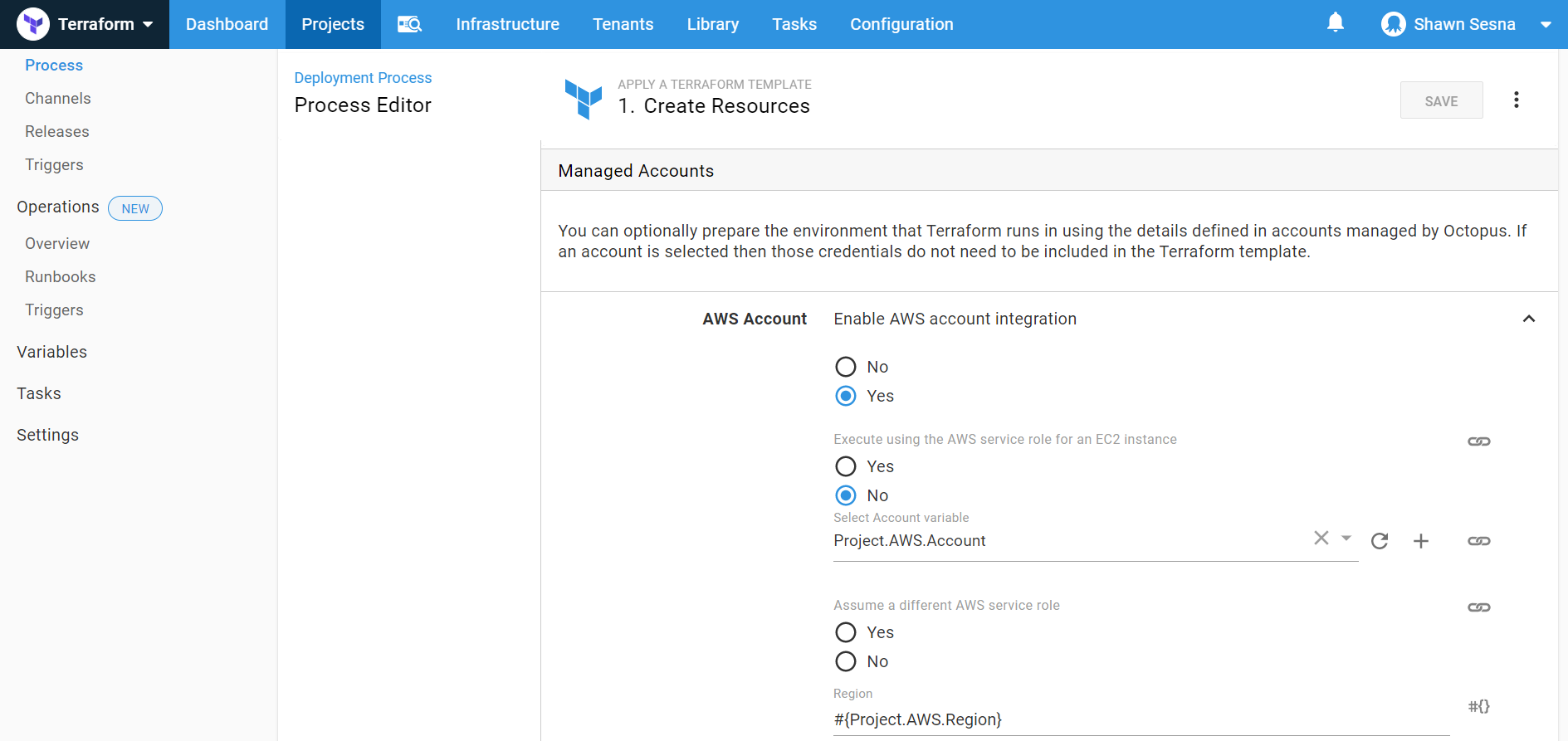This screenshot has width=1568, height=741.
Task: Refresh the account variable list
Action: click(1380, 541)
